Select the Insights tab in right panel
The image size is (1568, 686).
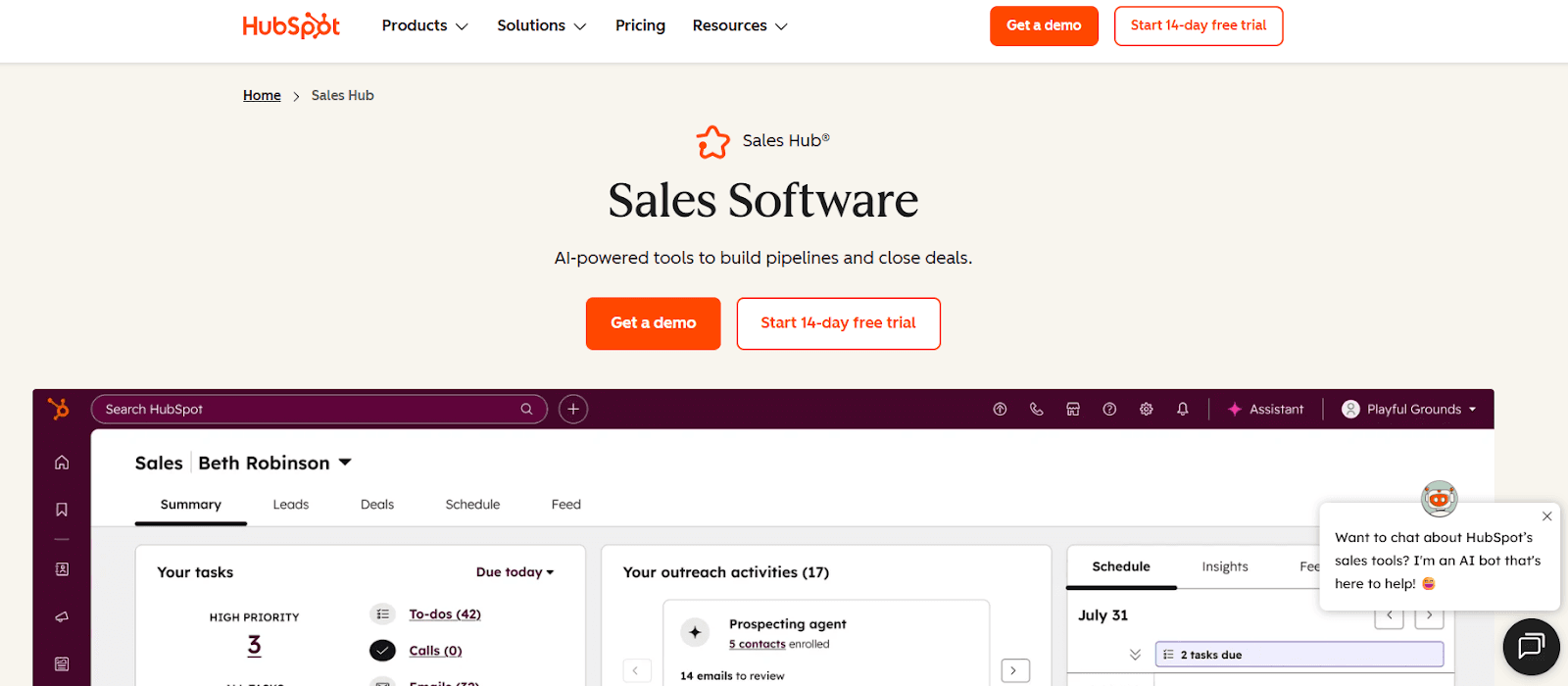[x=1225, y=566]
